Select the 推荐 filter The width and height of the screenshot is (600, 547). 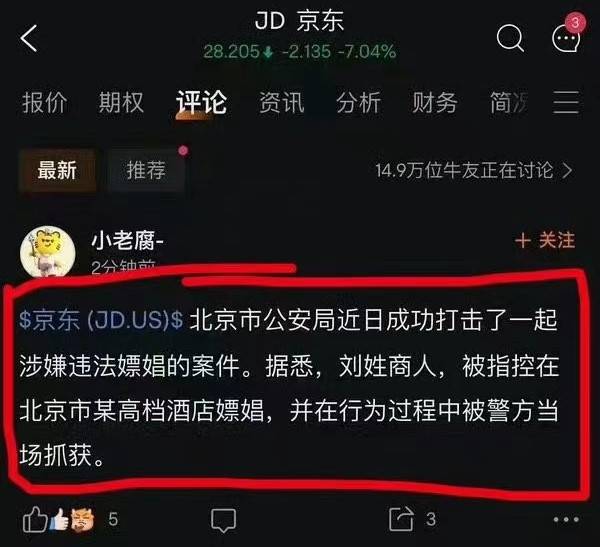[x=146, y=170]
